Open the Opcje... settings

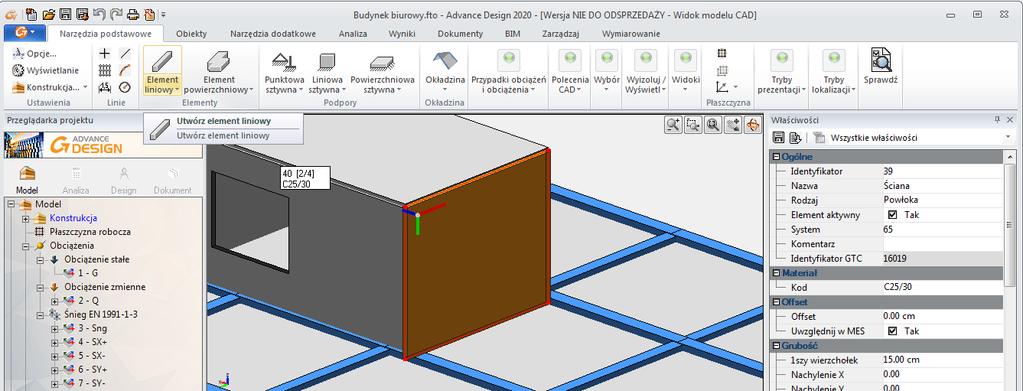point(35,54)
